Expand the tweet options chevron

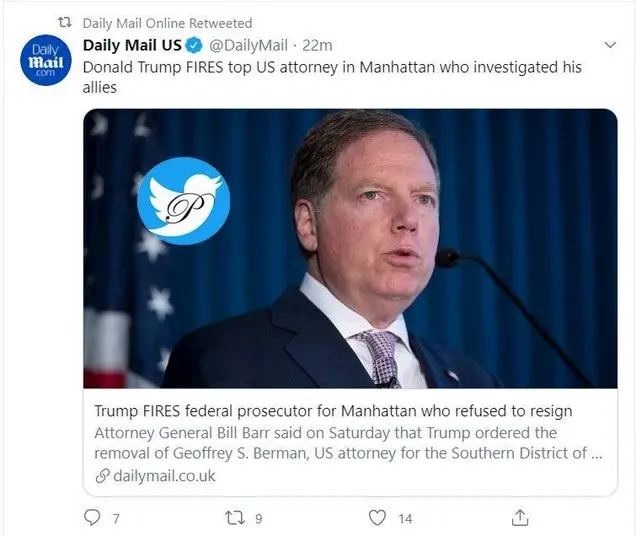coord(611,45)
